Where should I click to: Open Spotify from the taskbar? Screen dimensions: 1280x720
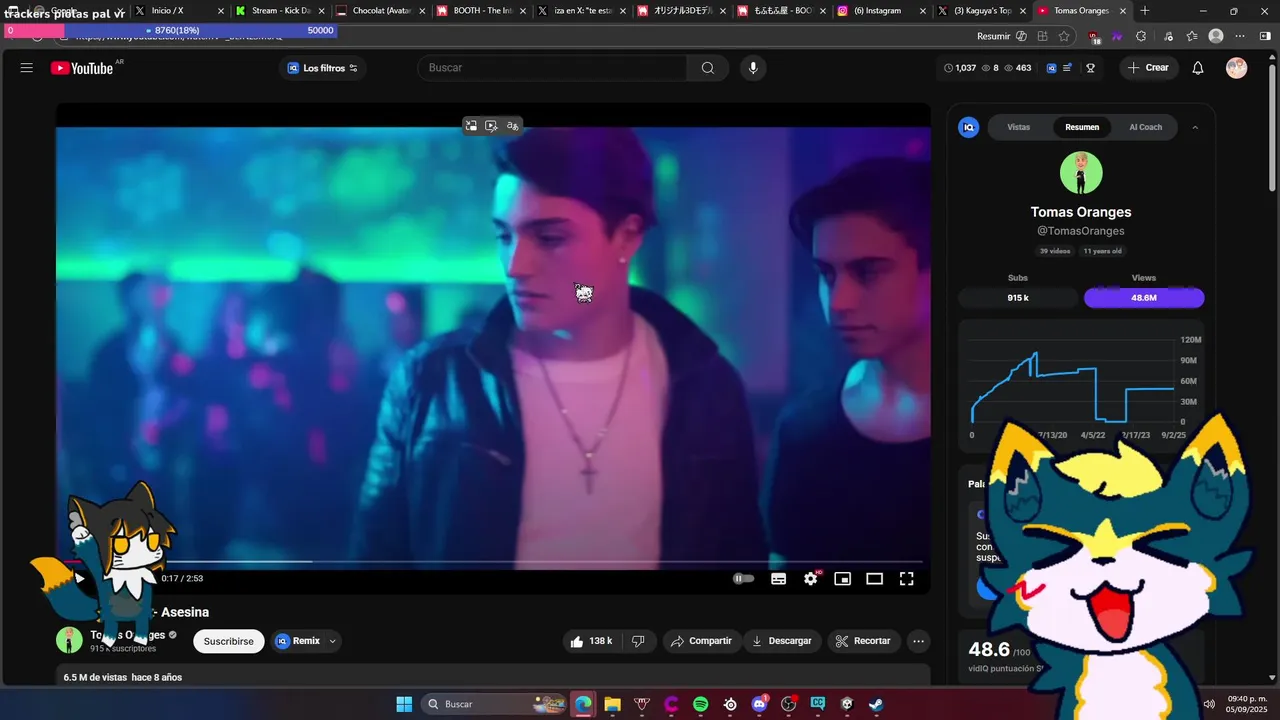[701, 704]
